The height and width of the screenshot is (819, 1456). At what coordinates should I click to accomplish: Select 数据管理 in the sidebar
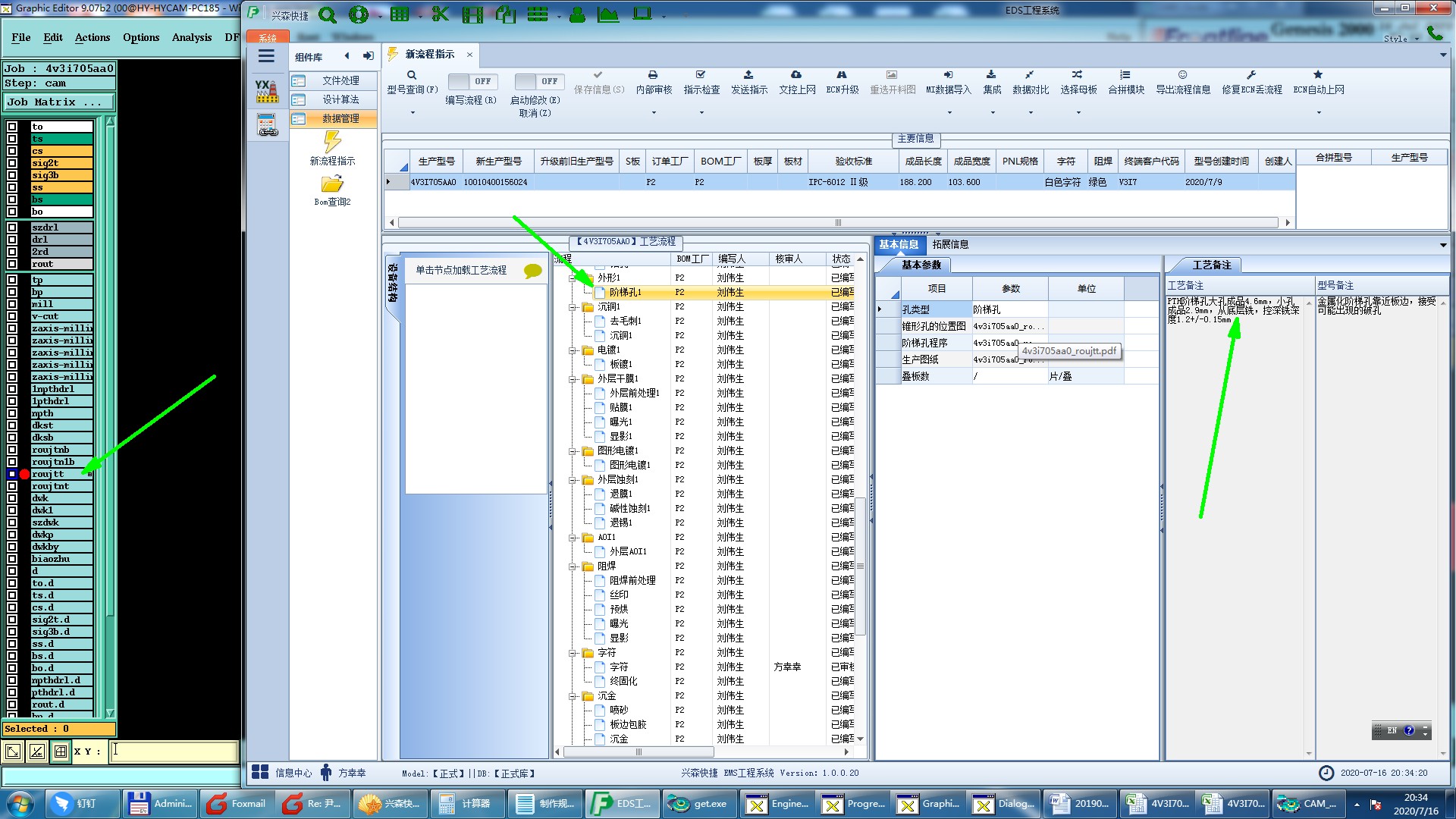pyautogui.click(x=340, y=119)
